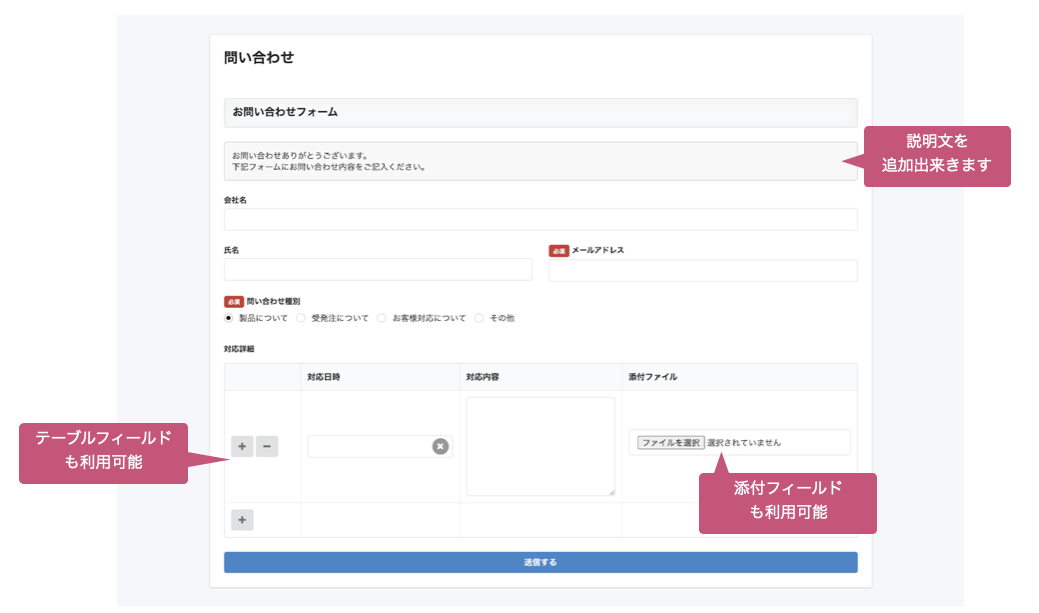This screenshot has height=613, width=1039.
Task: Open the 対応日時 date input in the table
Action: coord(368,447)
